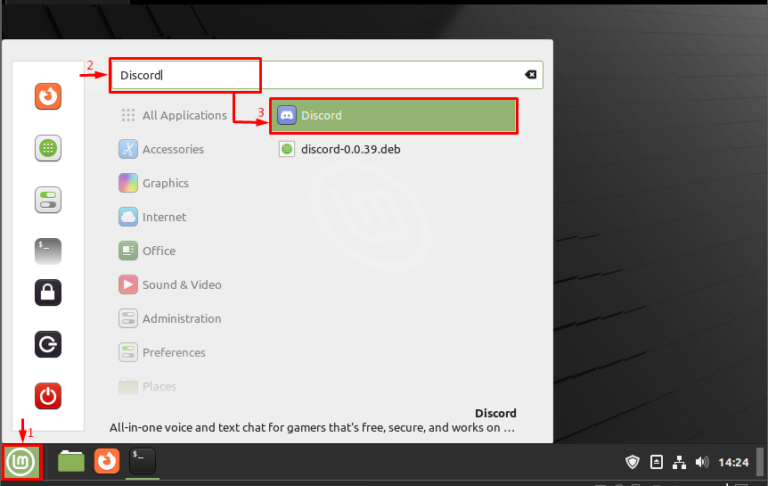Launch the Discord application result
This screenshot has height=486, width=768.
[x=394, y=116]
